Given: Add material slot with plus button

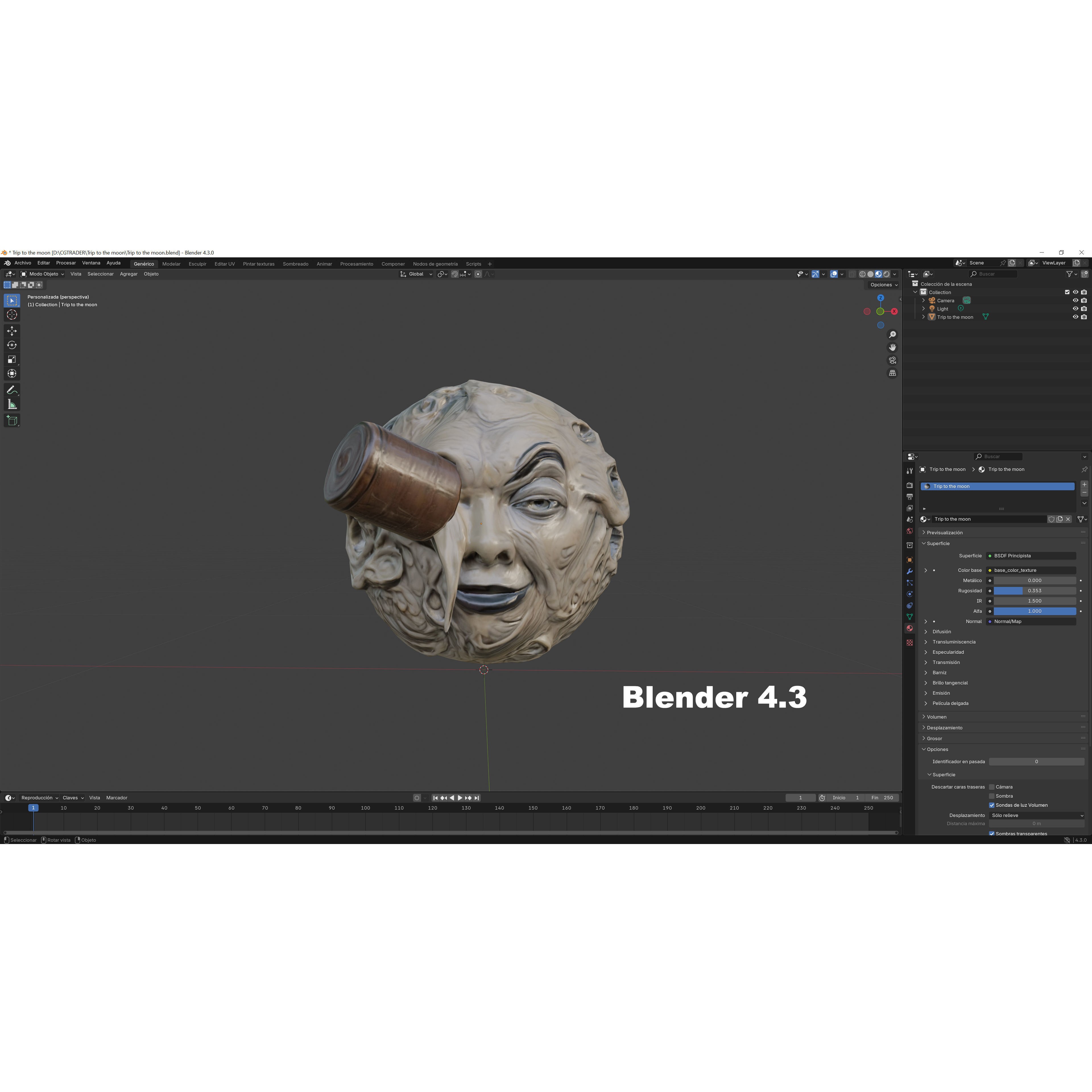Looking at the screenshot, I should pos(1084,485).
